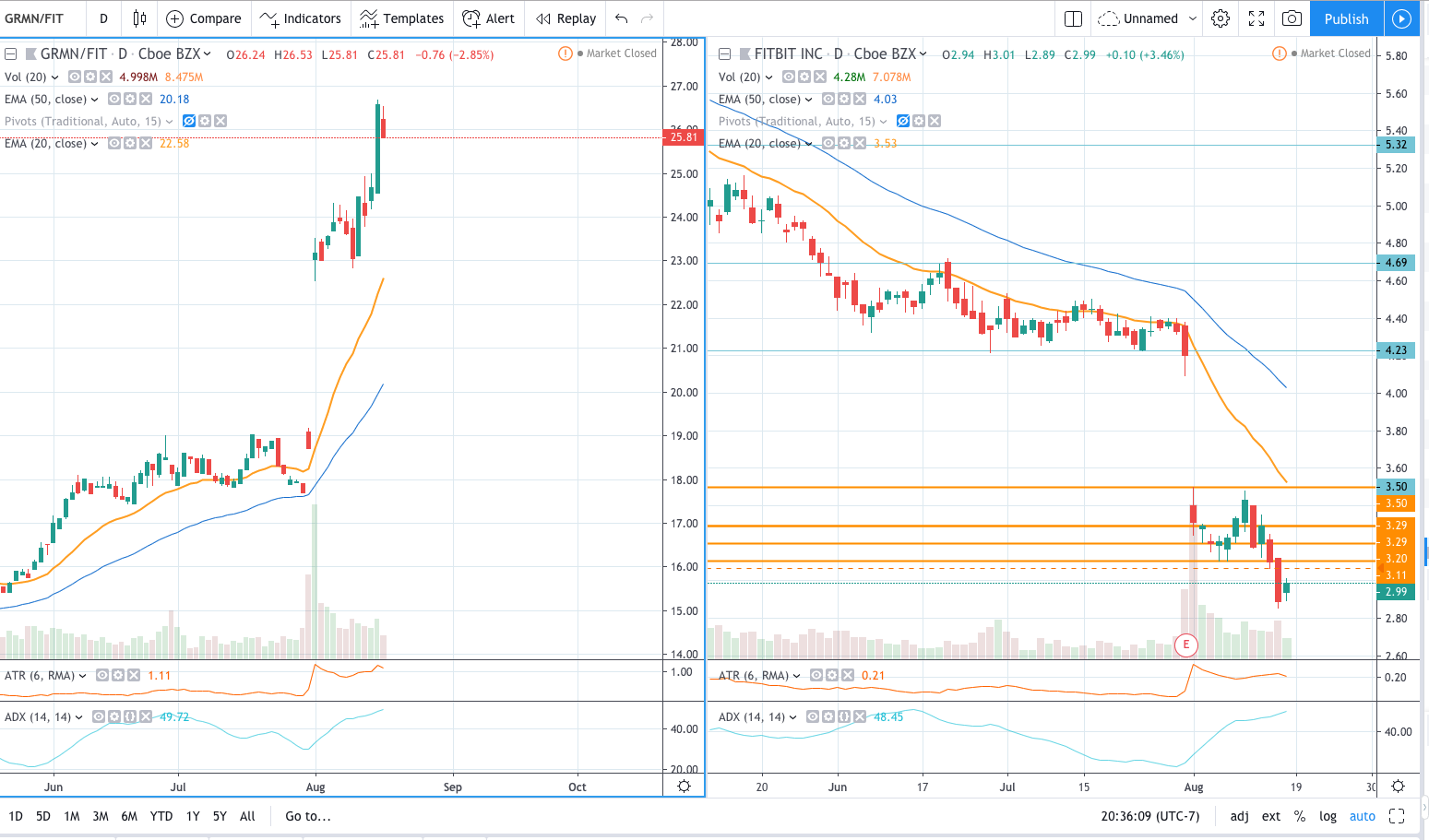The height and width of the screenshot is (840, 1429).
Task: Open the candlestick chart style selector
Action: (x=139, y=18)
